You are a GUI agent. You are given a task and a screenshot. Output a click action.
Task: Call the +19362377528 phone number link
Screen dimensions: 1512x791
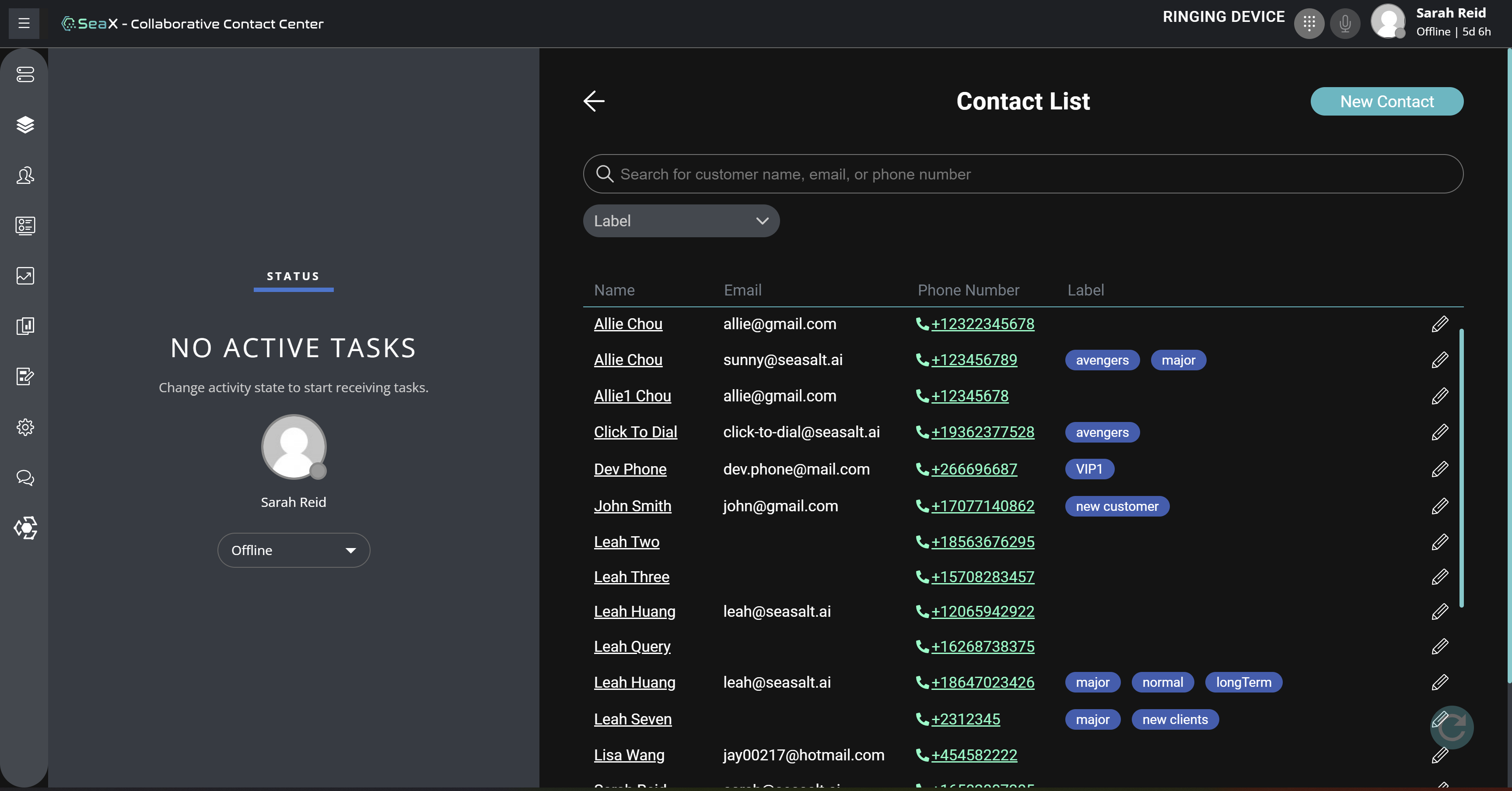point(983,432)
